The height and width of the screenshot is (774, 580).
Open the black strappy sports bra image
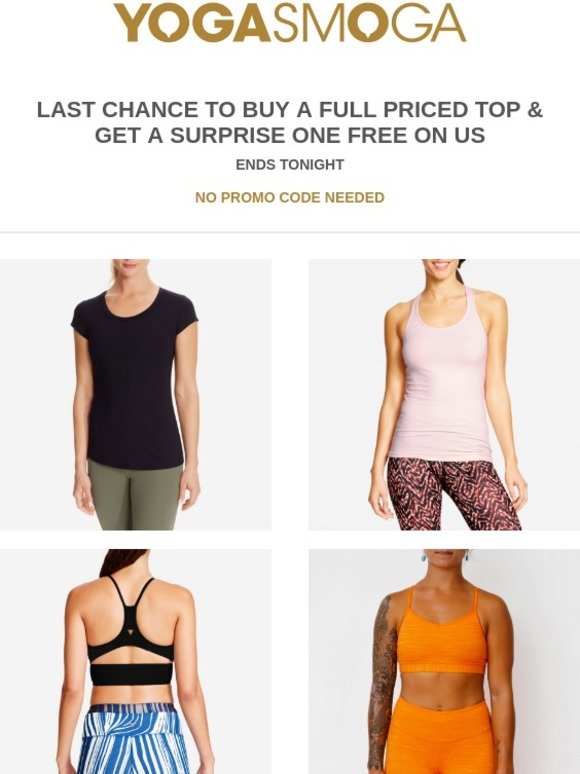point(135,661)
